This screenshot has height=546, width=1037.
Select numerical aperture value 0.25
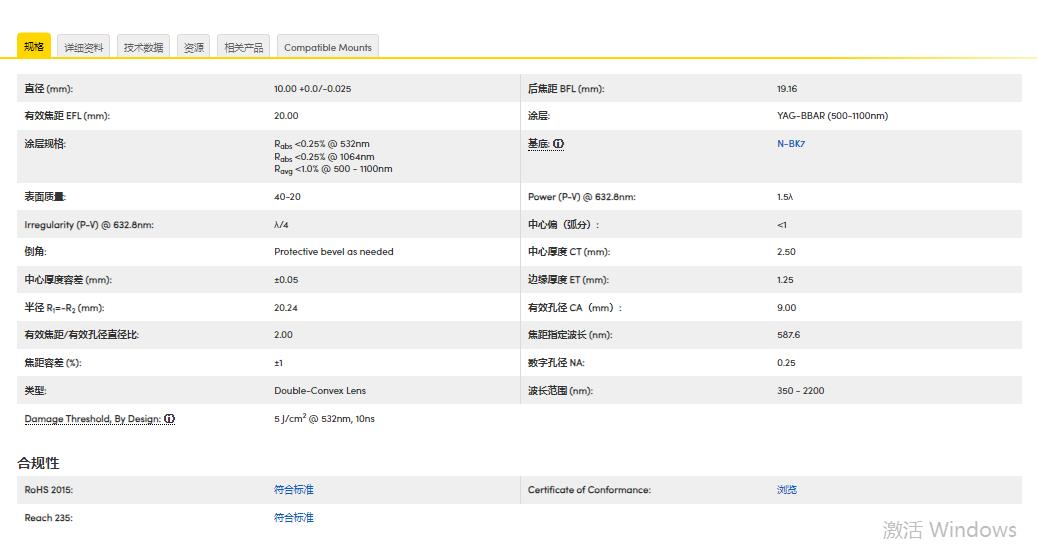pos(786,363)
